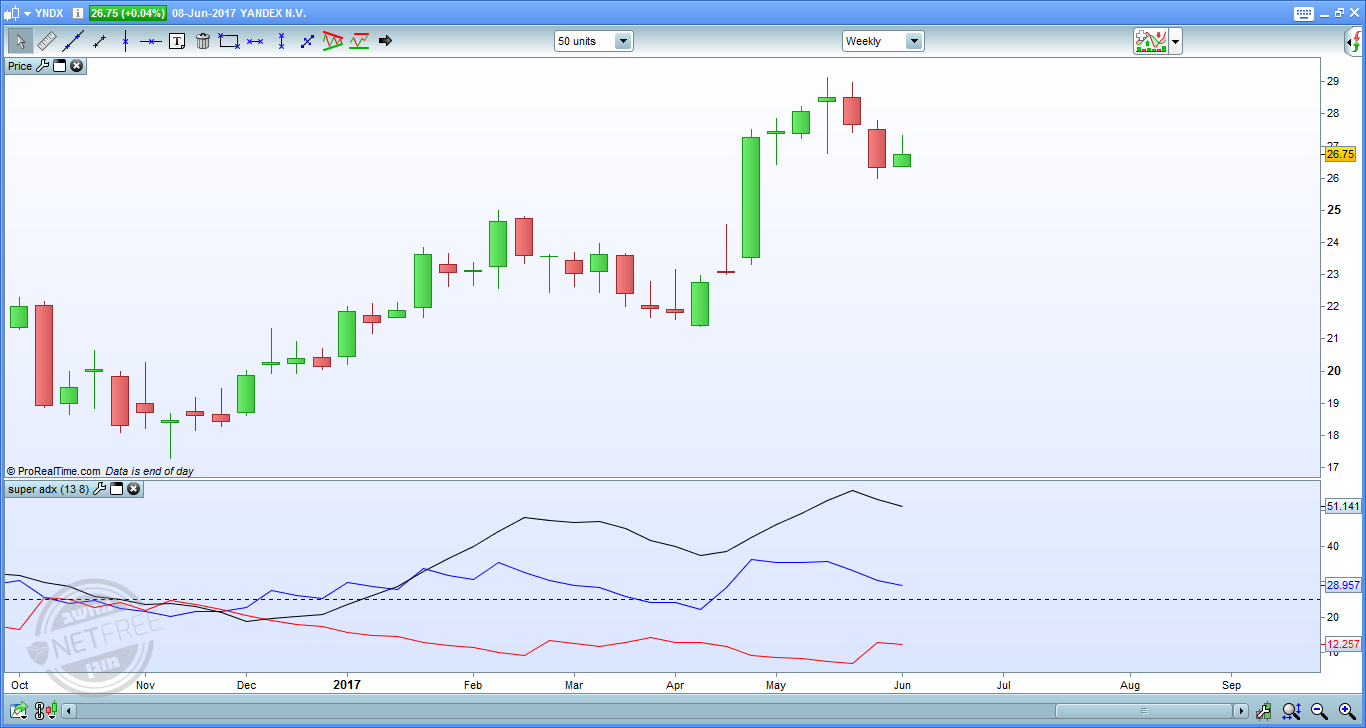The height and width of the screenshot is (728, 1366).
Task: Click the info icon beside YNDX
Action: [x=78, y=13]
